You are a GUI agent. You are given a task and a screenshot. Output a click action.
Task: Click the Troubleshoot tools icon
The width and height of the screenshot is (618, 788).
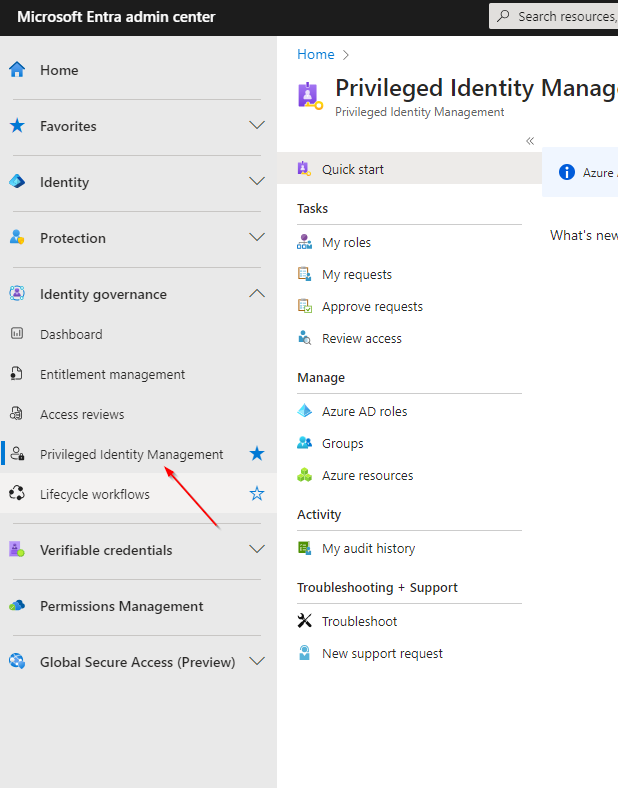[304, 621]
